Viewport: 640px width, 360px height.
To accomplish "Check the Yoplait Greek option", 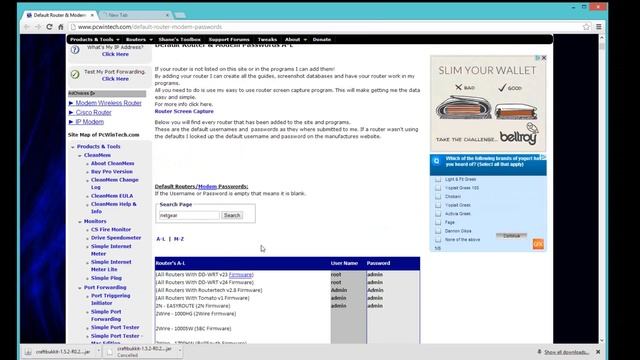I will (x=438, y=205).
